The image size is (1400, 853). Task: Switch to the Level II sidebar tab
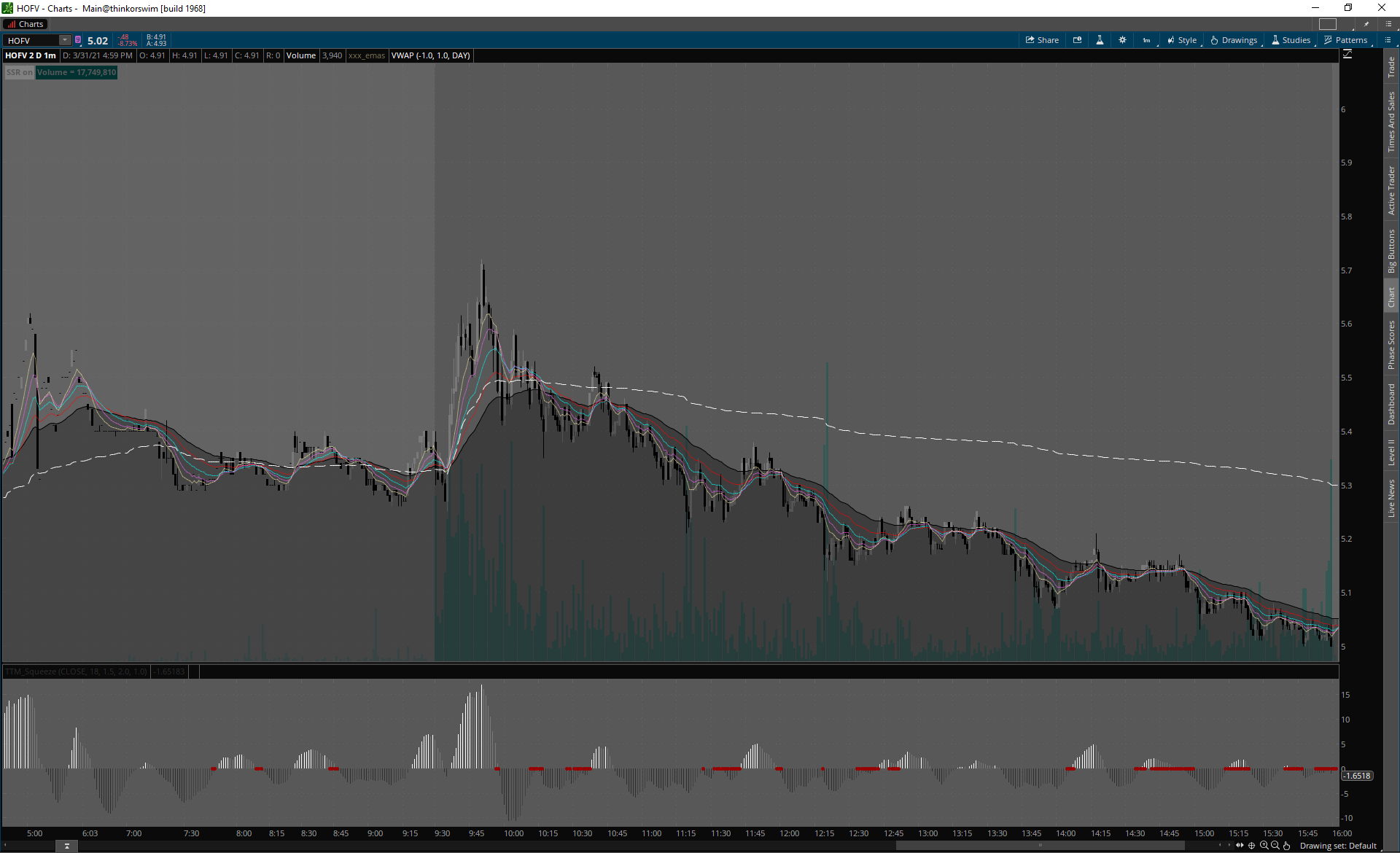(x=1391, y=452)
